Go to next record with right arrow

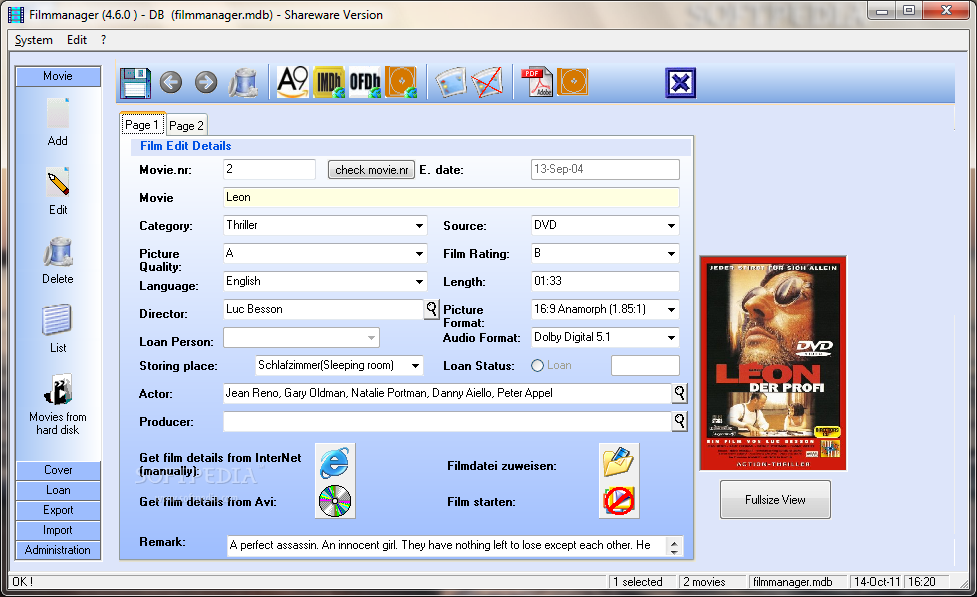(x=206, y=82)
